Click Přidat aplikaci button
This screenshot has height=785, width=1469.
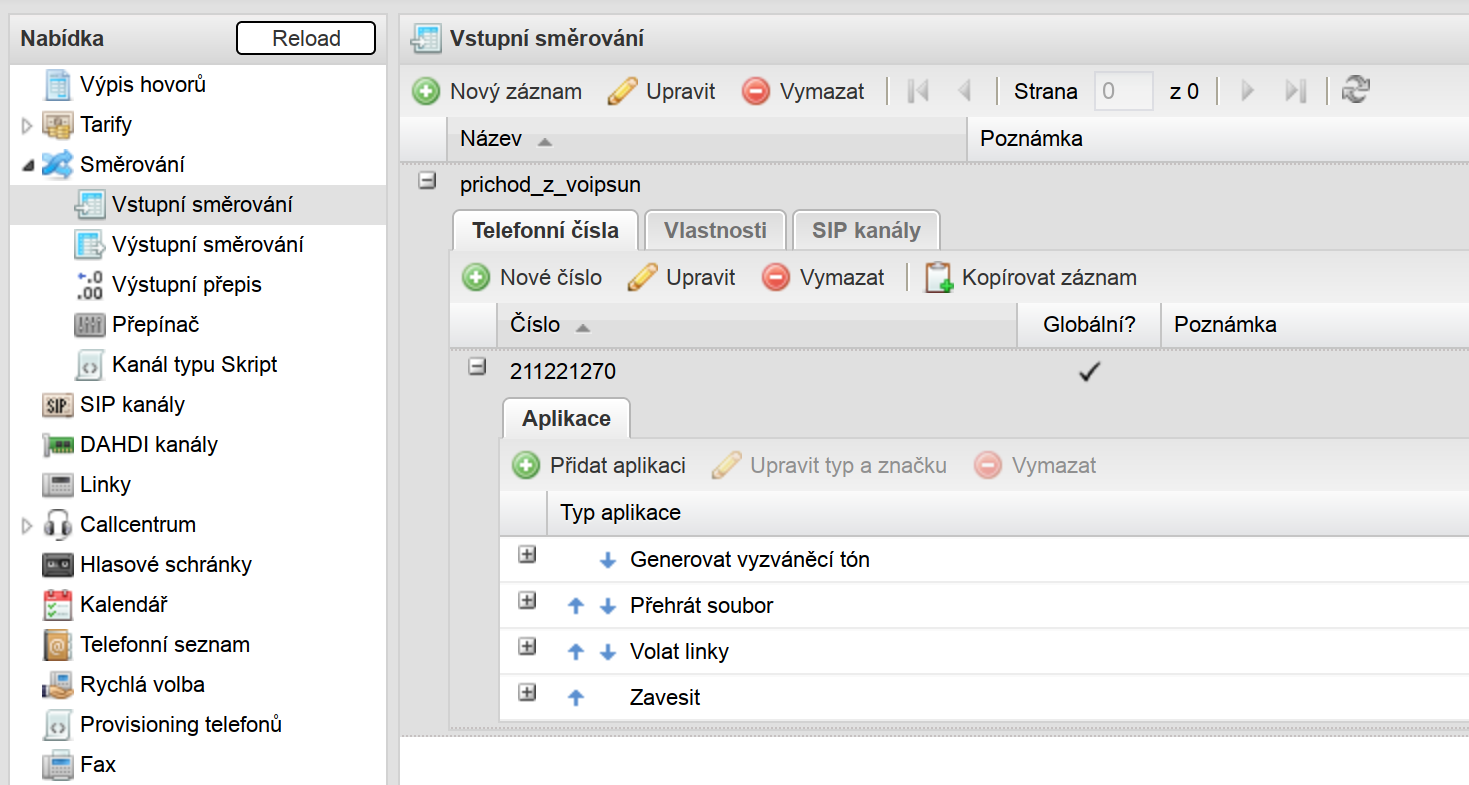pos(599,465)
